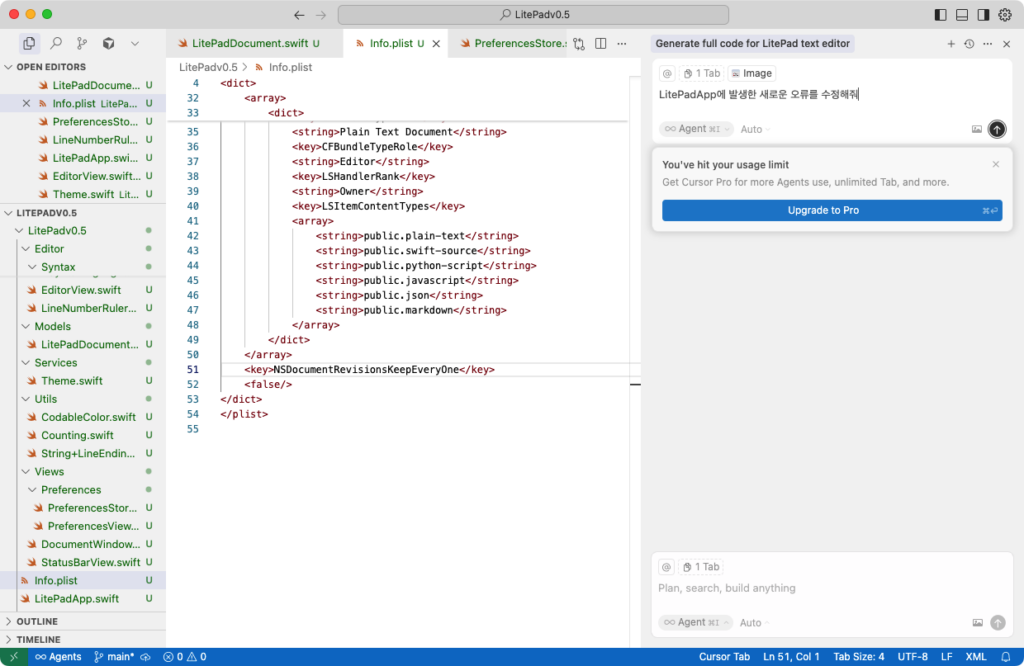Open the Agent mode dropdown in bottom prompt
Image resolution: width=1024 pixels, height=666 pixels.
point(696,622)
